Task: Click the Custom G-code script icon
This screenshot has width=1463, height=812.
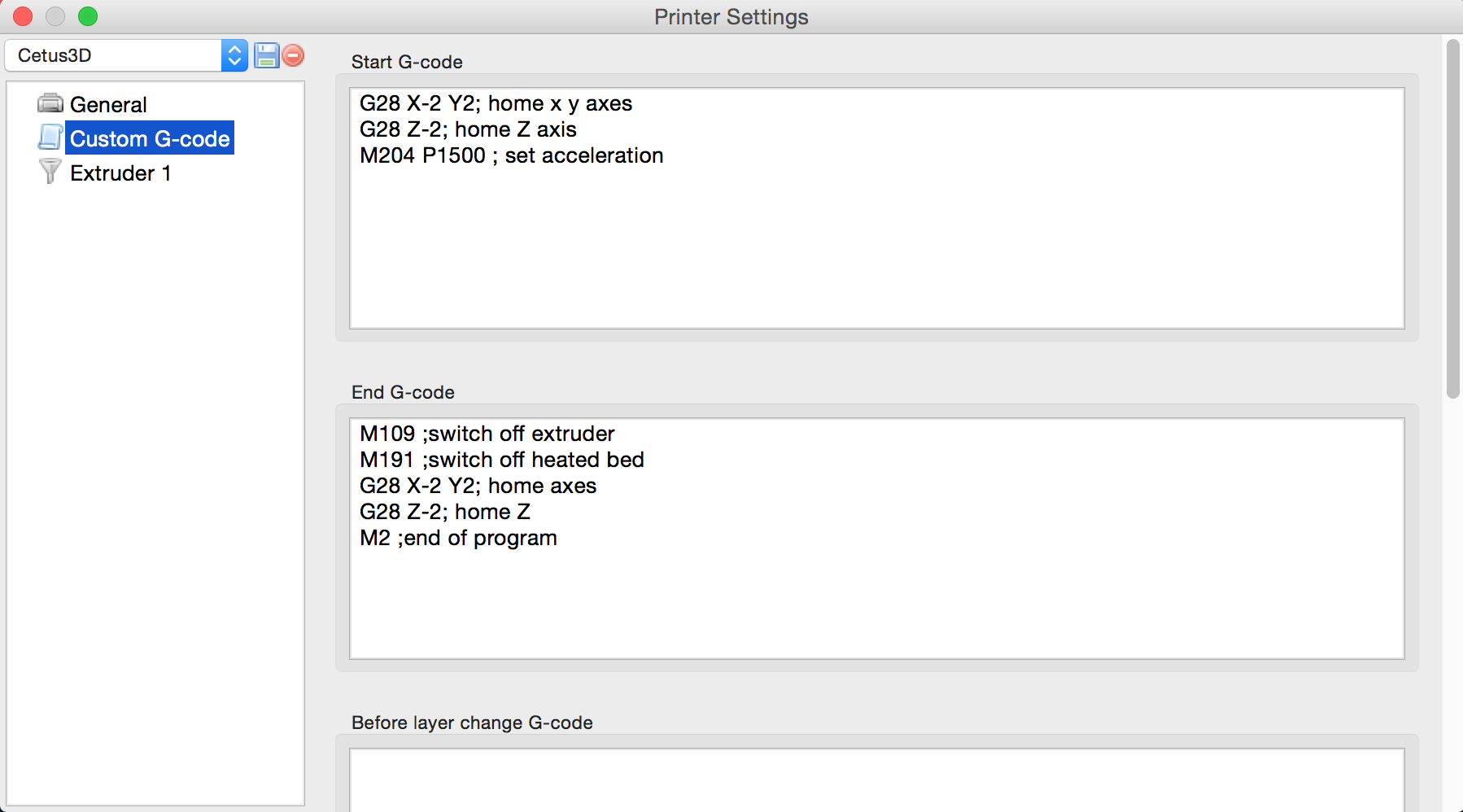Action: 50,138
